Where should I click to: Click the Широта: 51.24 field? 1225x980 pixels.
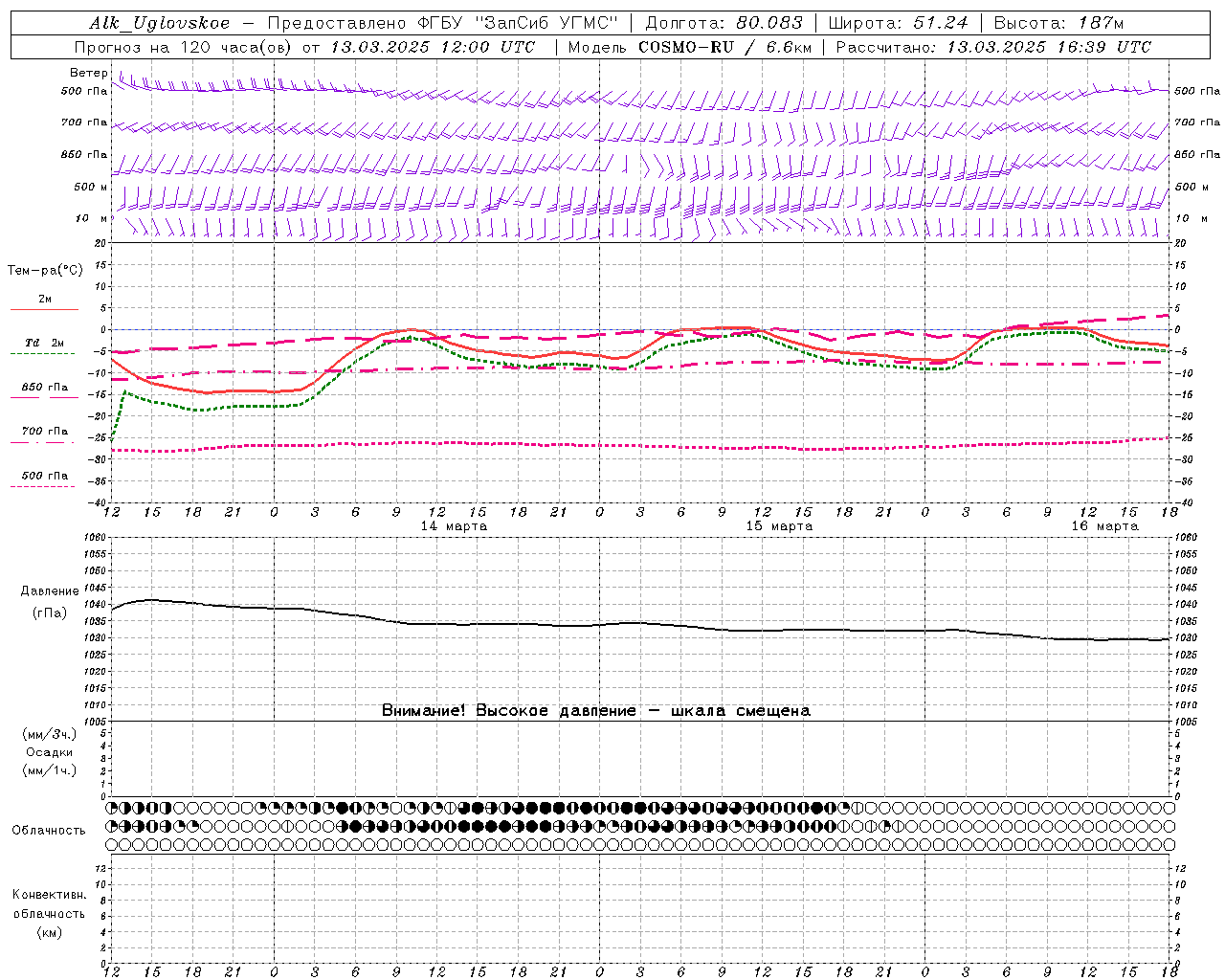[x=898, y=23]
